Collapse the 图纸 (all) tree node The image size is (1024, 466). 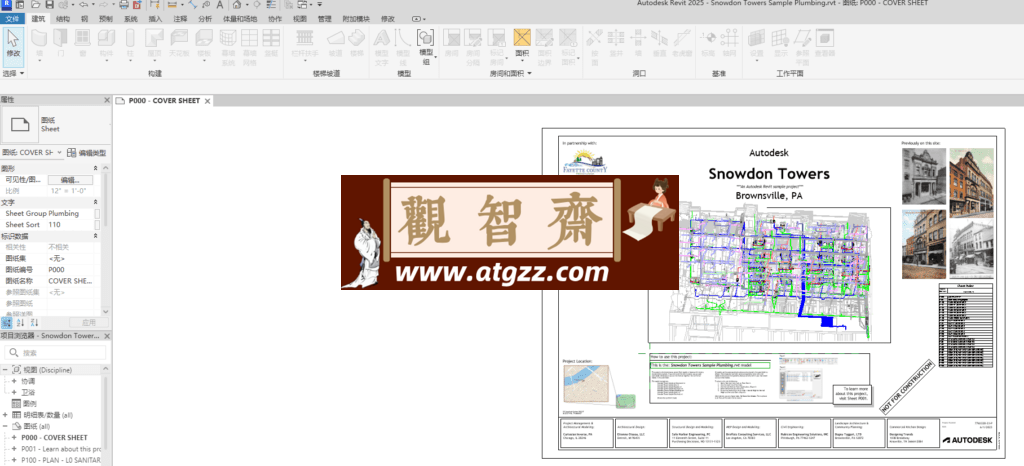click(5, 426)
